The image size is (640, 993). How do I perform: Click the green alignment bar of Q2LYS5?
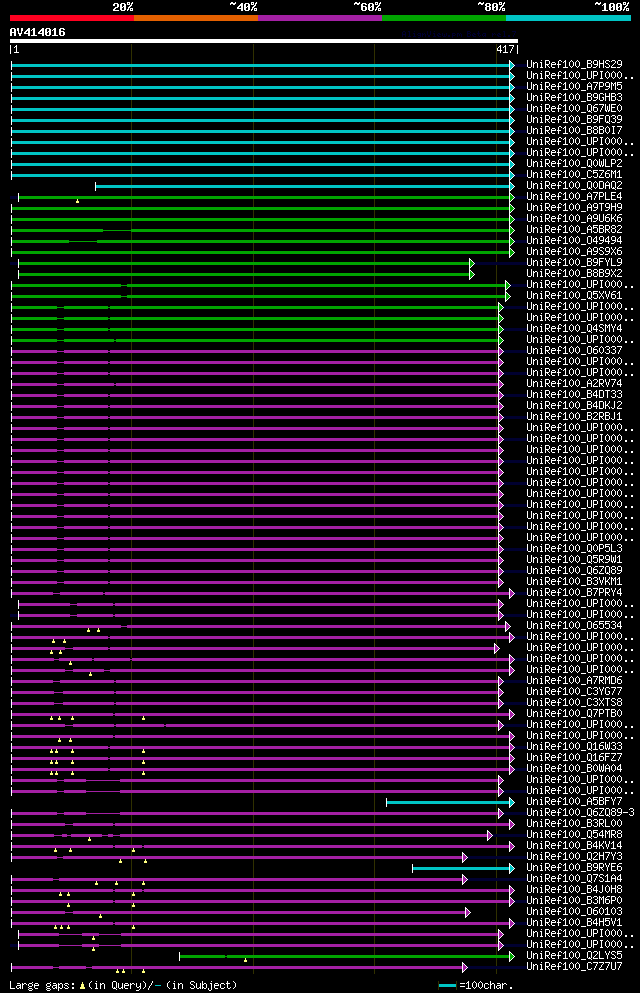tap(347, 956)
